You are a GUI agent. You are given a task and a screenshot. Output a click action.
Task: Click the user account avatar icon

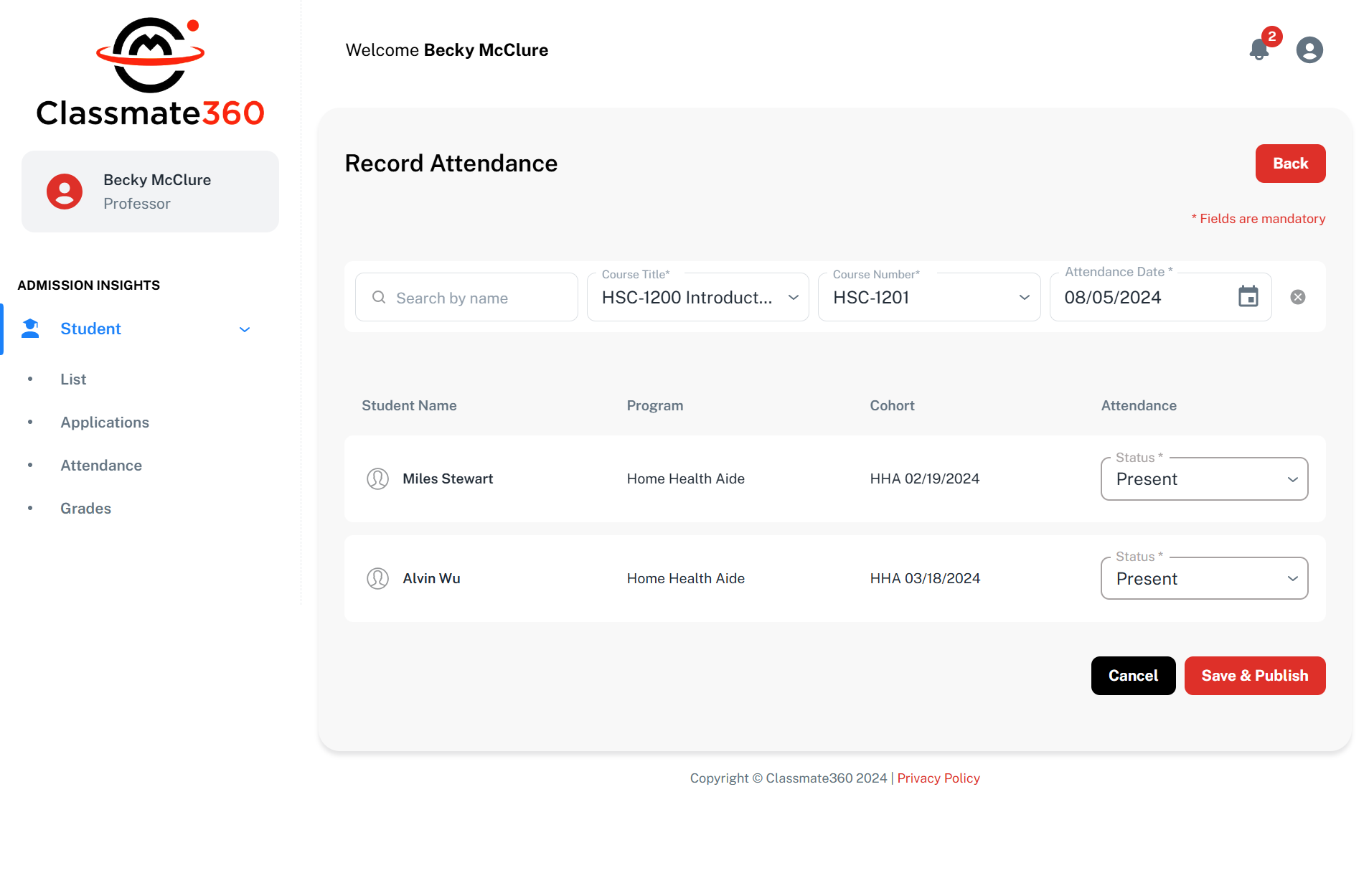pos(1309,49)
